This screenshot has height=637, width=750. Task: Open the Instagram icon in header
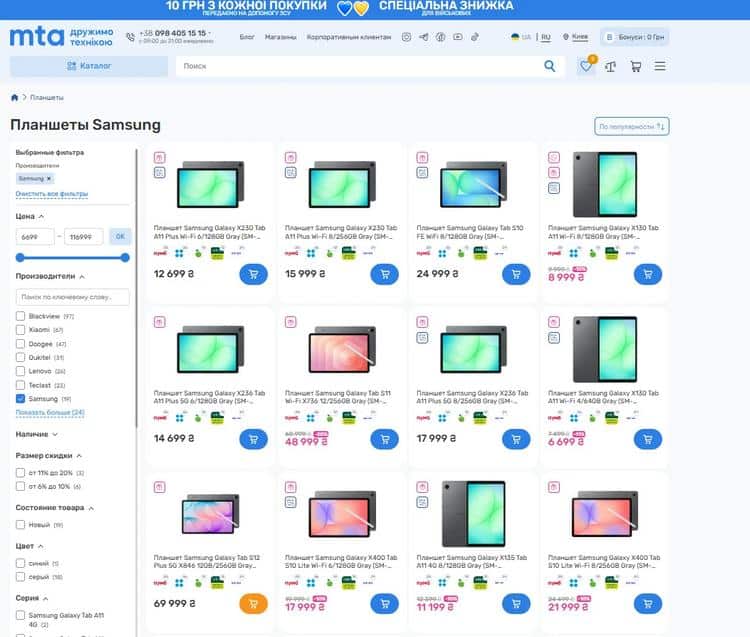(406, 37)
